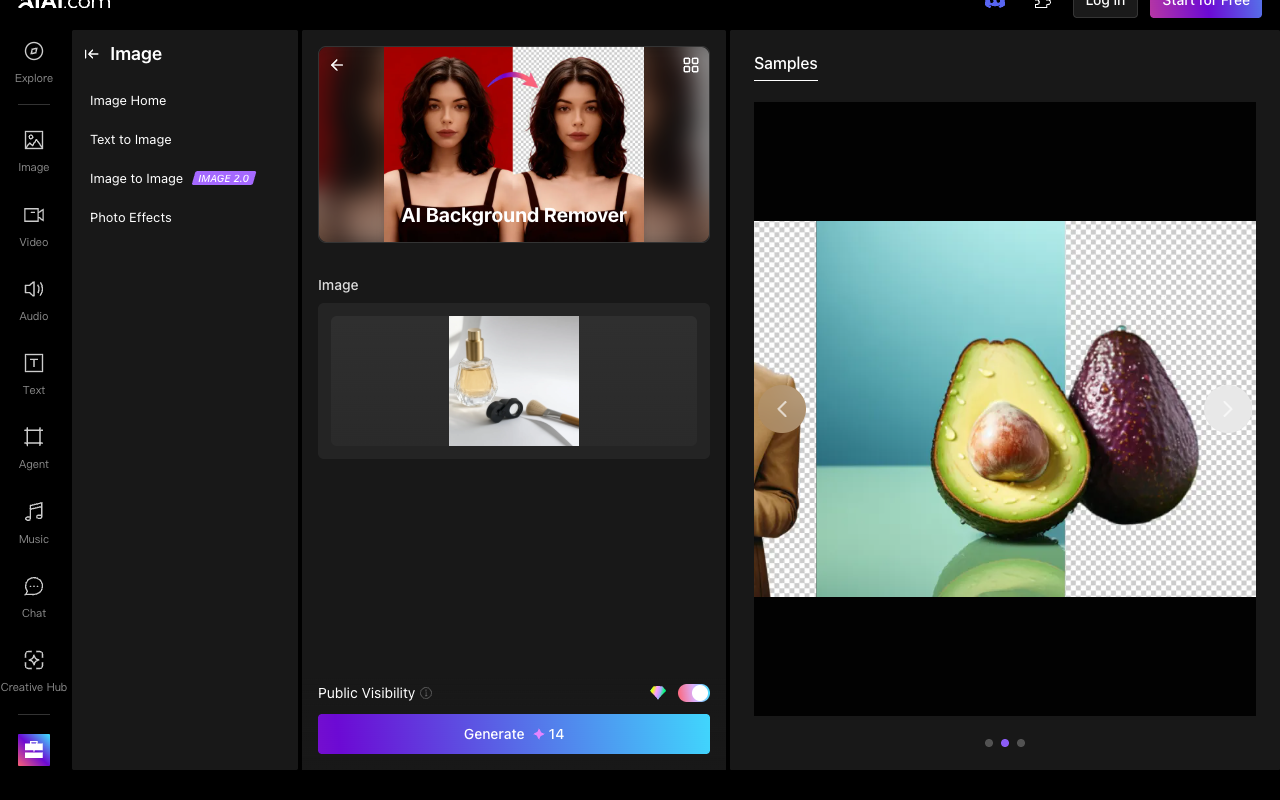
Task: Open the Text tool in sidebar
Action: [x=34, y=373]
